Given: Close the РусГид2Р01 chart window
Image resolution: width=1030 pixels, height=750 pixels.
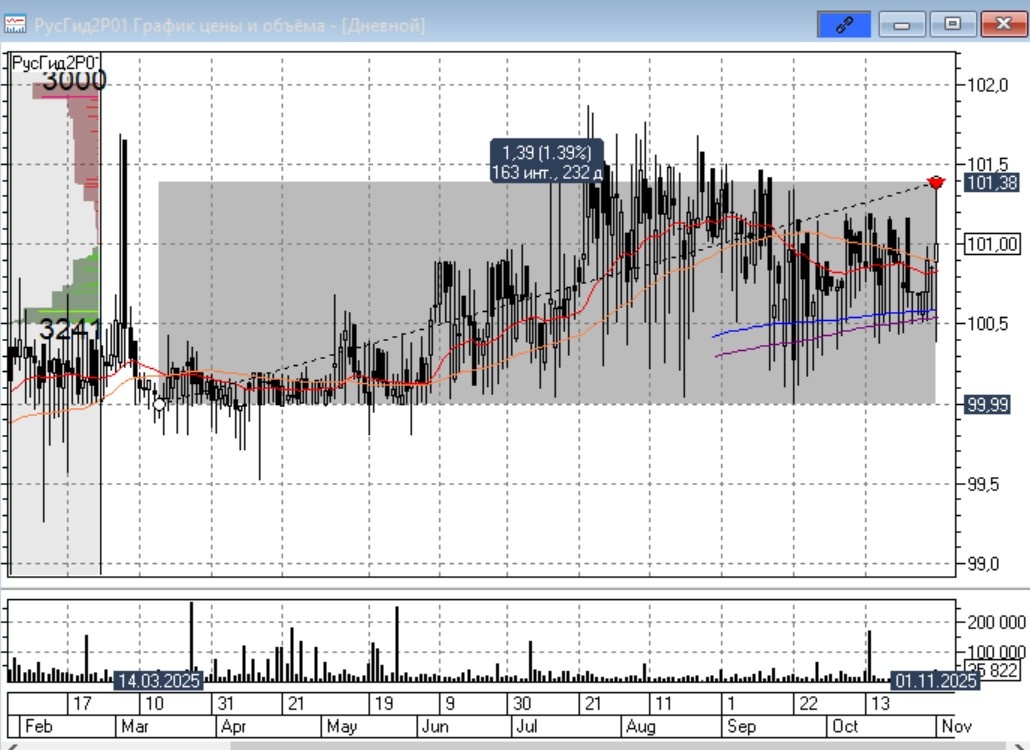Looking at the screenshot, I should point(1003,25).
